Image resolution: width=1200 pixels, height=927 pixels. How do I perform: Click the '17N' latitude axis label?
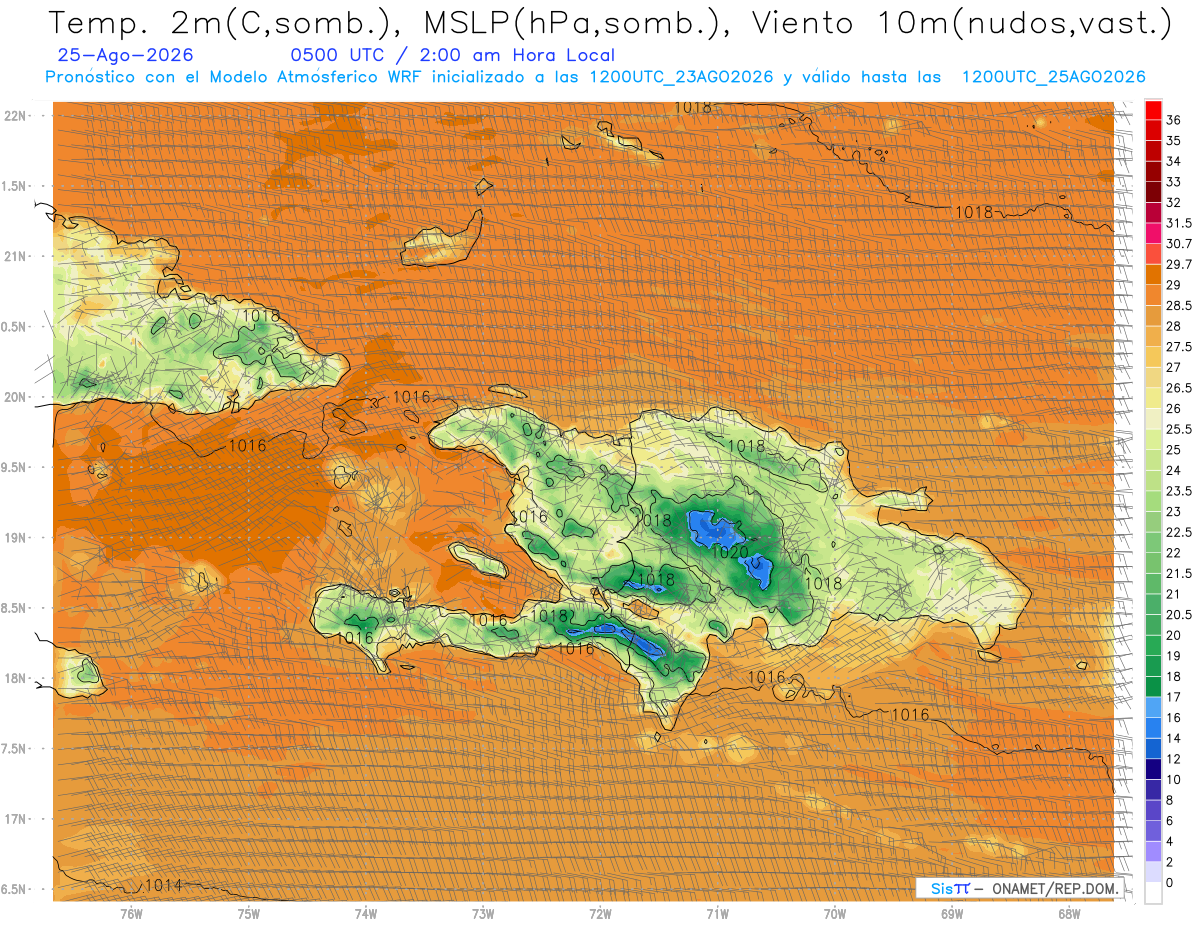tap(16, 819)
